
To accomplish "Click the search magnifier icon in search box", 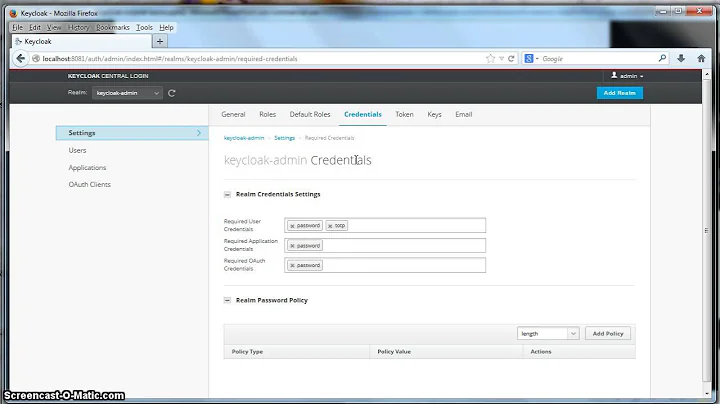I will pyautogui.click(x=662, y=58).
